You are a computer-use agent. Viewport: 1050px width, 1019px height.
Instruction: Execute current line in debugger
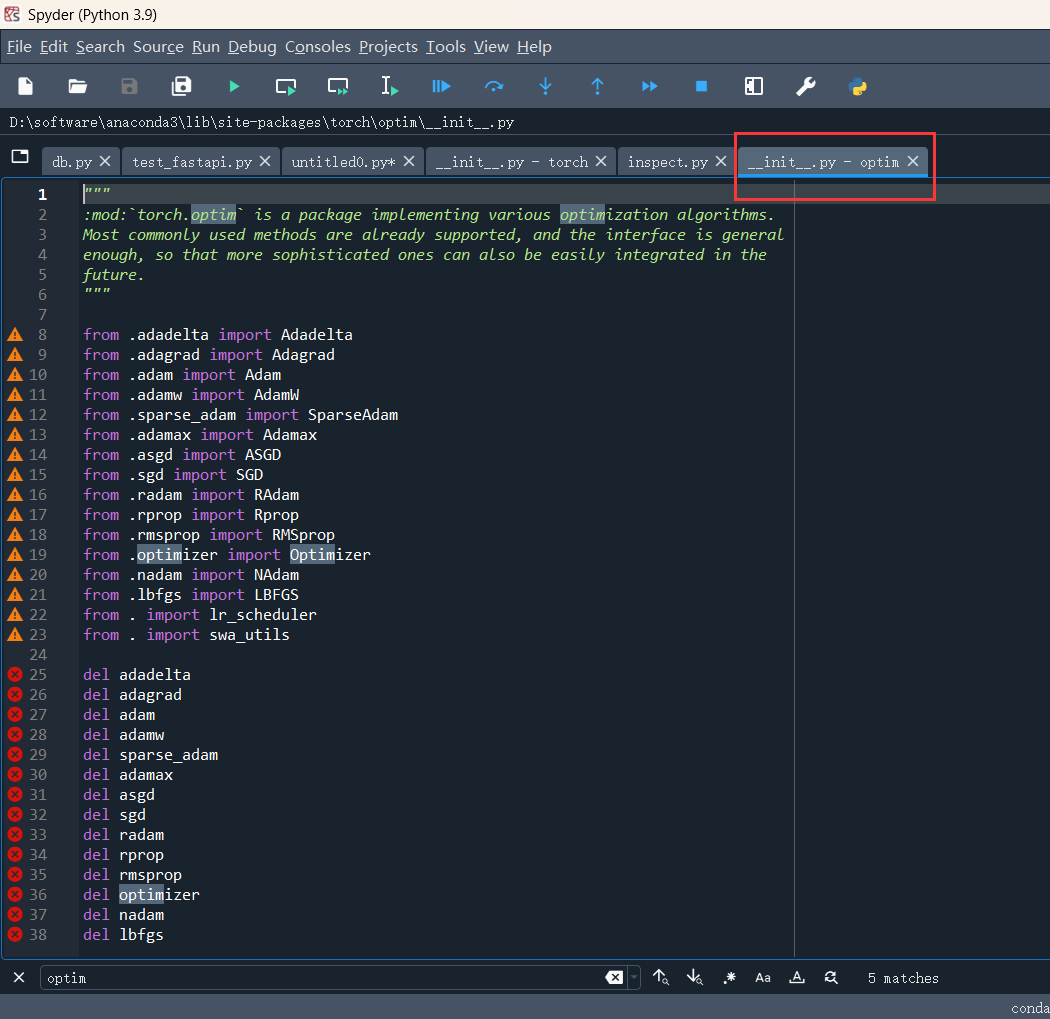click(494, 86)
